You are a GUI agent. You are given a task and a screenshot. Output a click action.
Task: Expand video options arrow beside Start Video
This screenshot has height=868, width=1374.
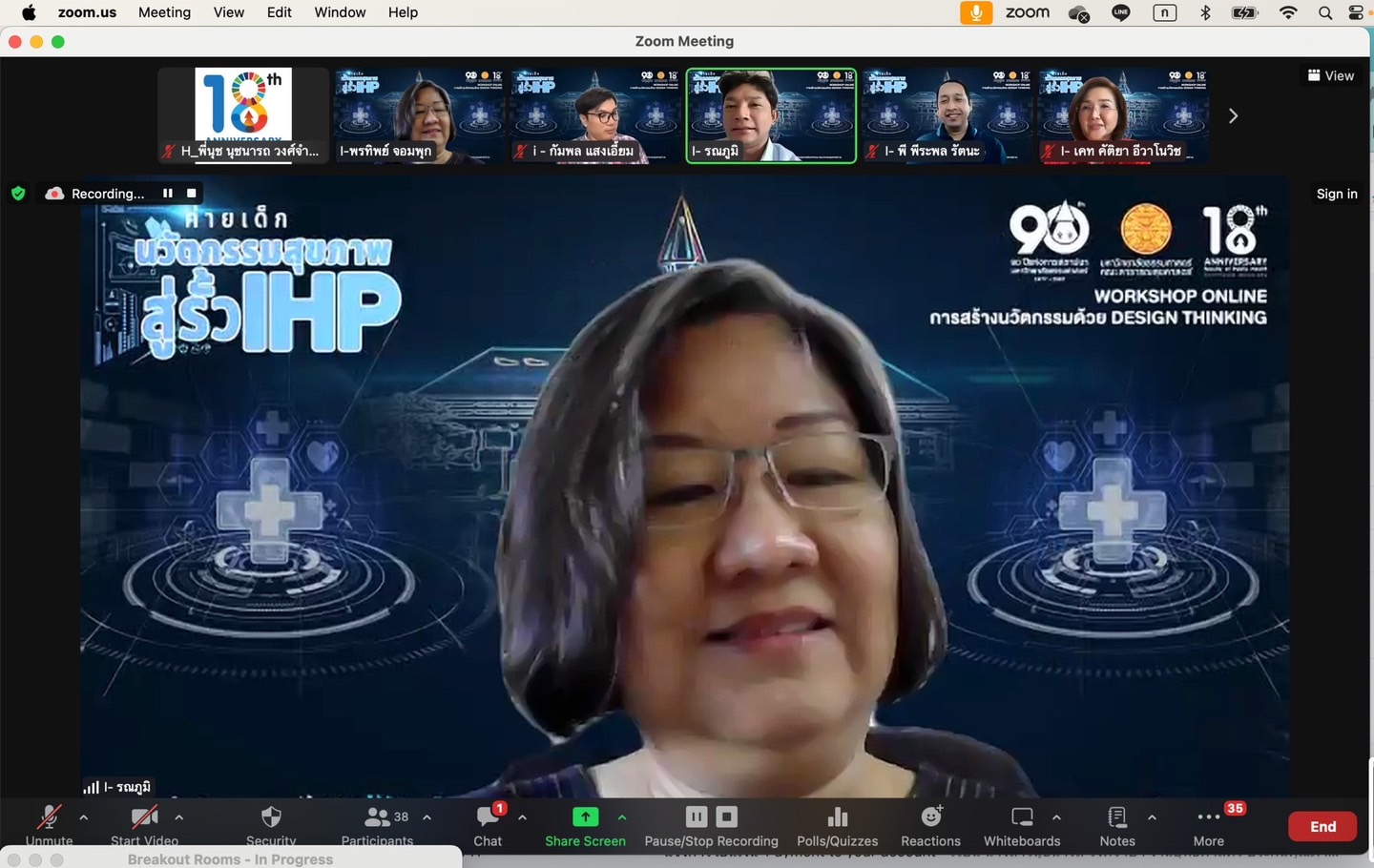(179, 817)
